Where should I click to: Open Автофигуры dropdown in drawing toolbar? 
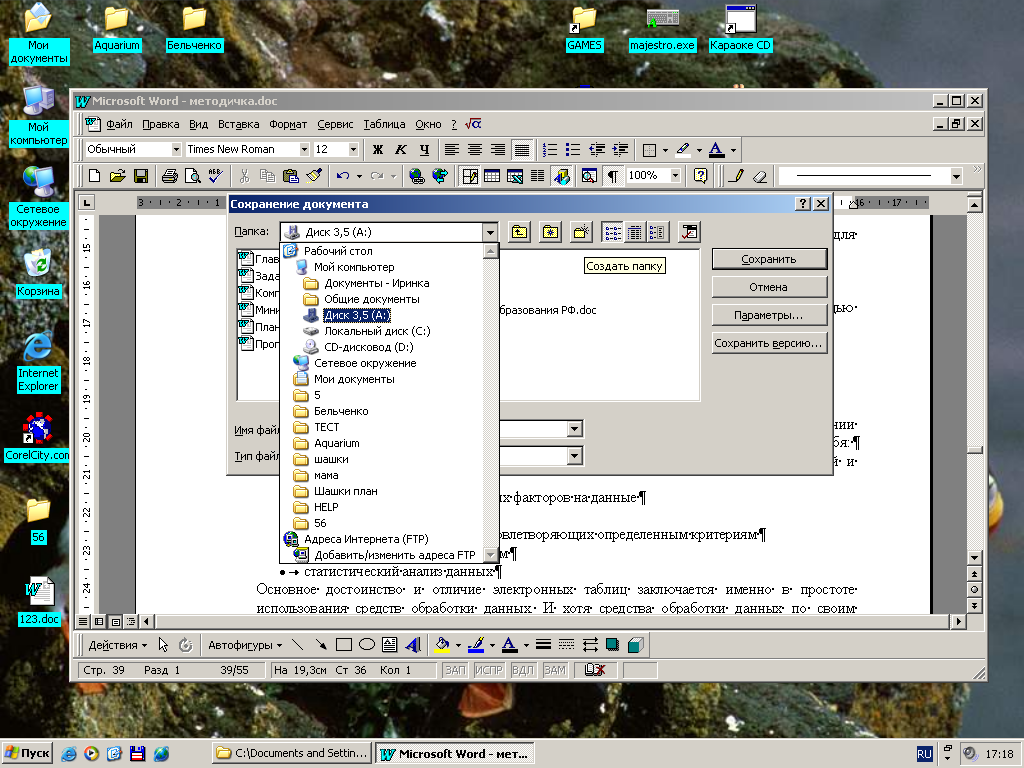245,645
